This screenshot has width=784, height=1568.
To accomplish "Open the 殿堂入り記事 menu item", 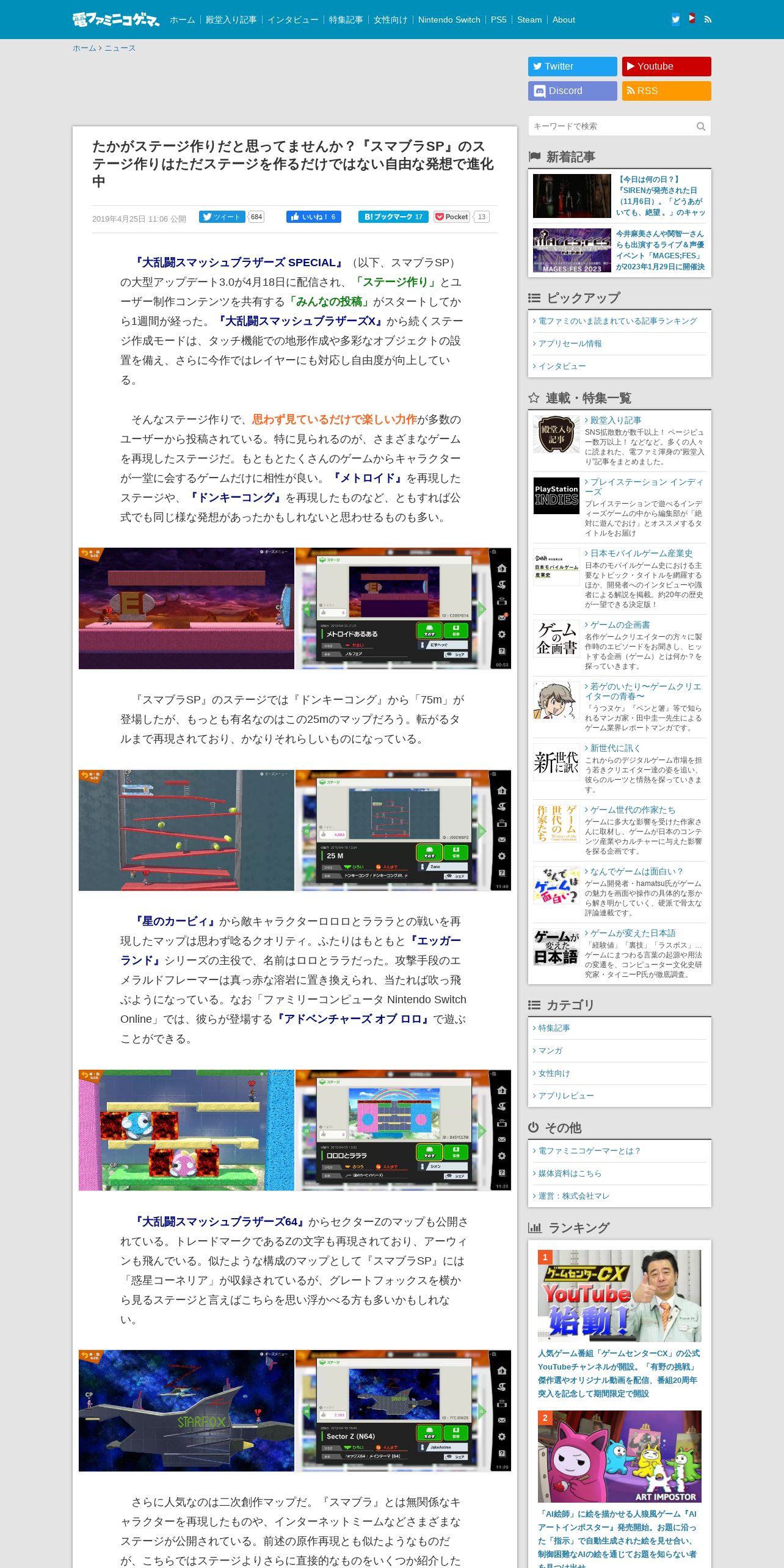I will 231,20.
